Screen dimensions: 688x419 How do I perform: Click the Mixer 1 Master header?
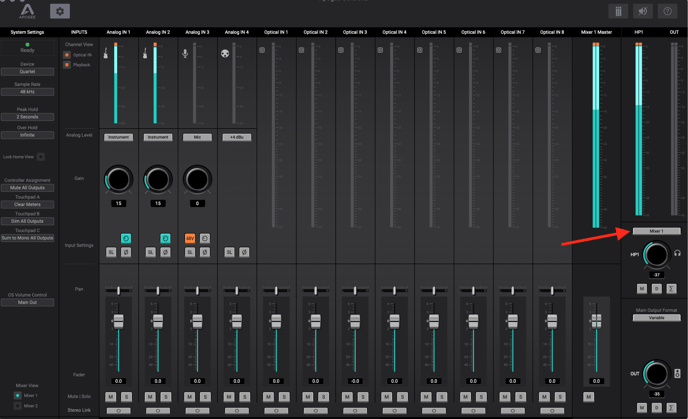[x=596, y=32]
